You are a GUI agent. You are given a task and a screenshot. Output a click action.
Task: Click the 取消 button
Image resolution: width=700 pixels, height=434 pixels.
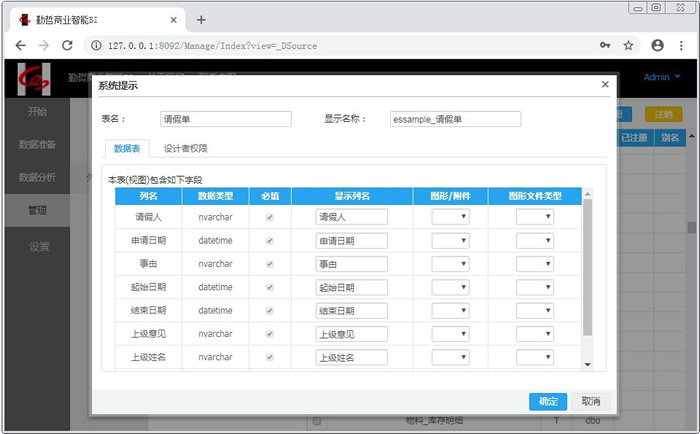tap(590, 401)
